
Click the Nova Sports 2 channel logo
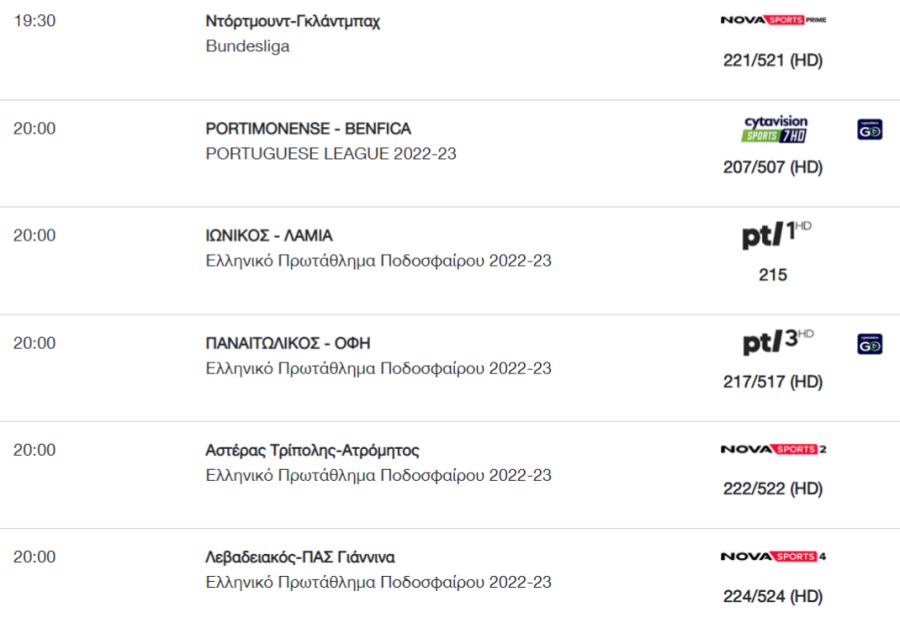coord(773,449)
